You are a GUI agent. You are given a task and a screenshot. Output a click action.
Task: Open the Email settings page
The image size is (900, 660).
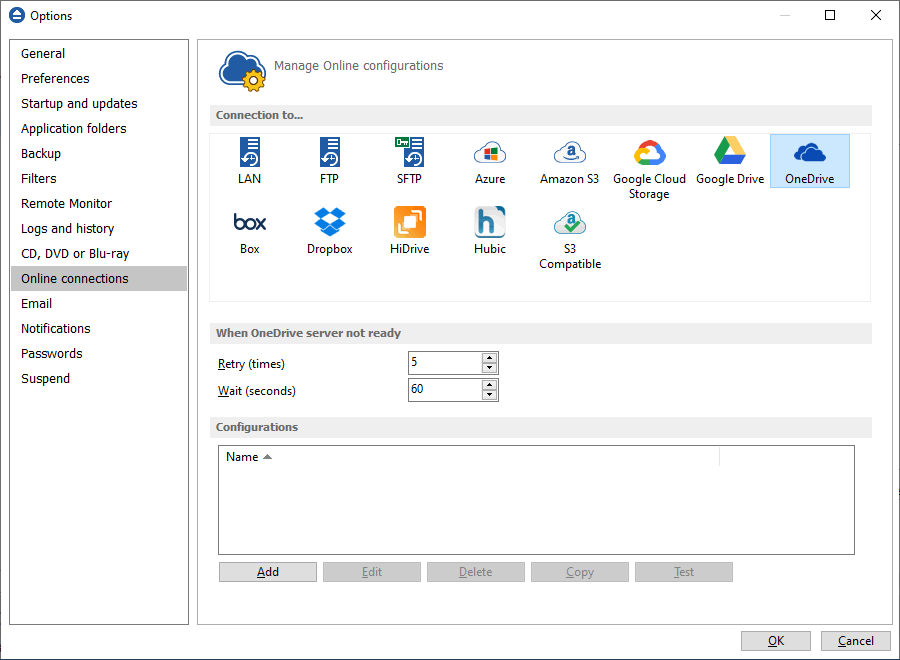click(99, 304)
